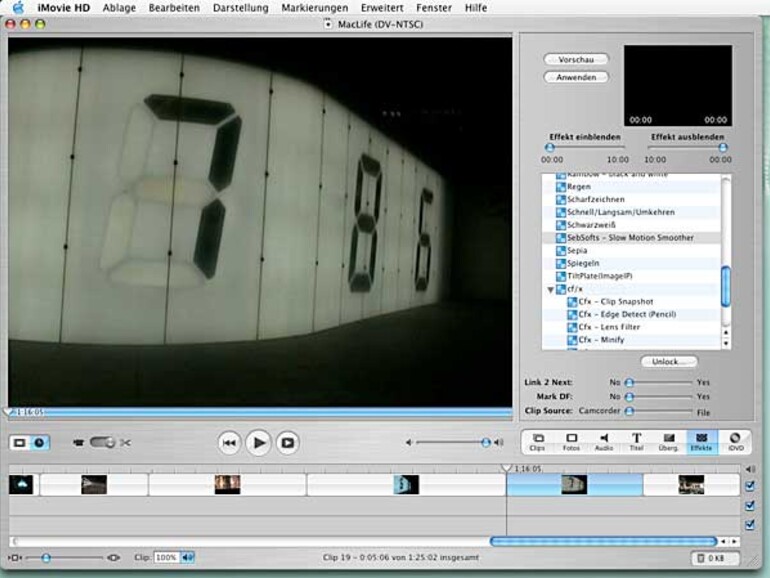Image resolution: width=770 pixels, height=578 pixels.
Task: Click the effects list scroll-down arrow
Action: tap(726, 343)
